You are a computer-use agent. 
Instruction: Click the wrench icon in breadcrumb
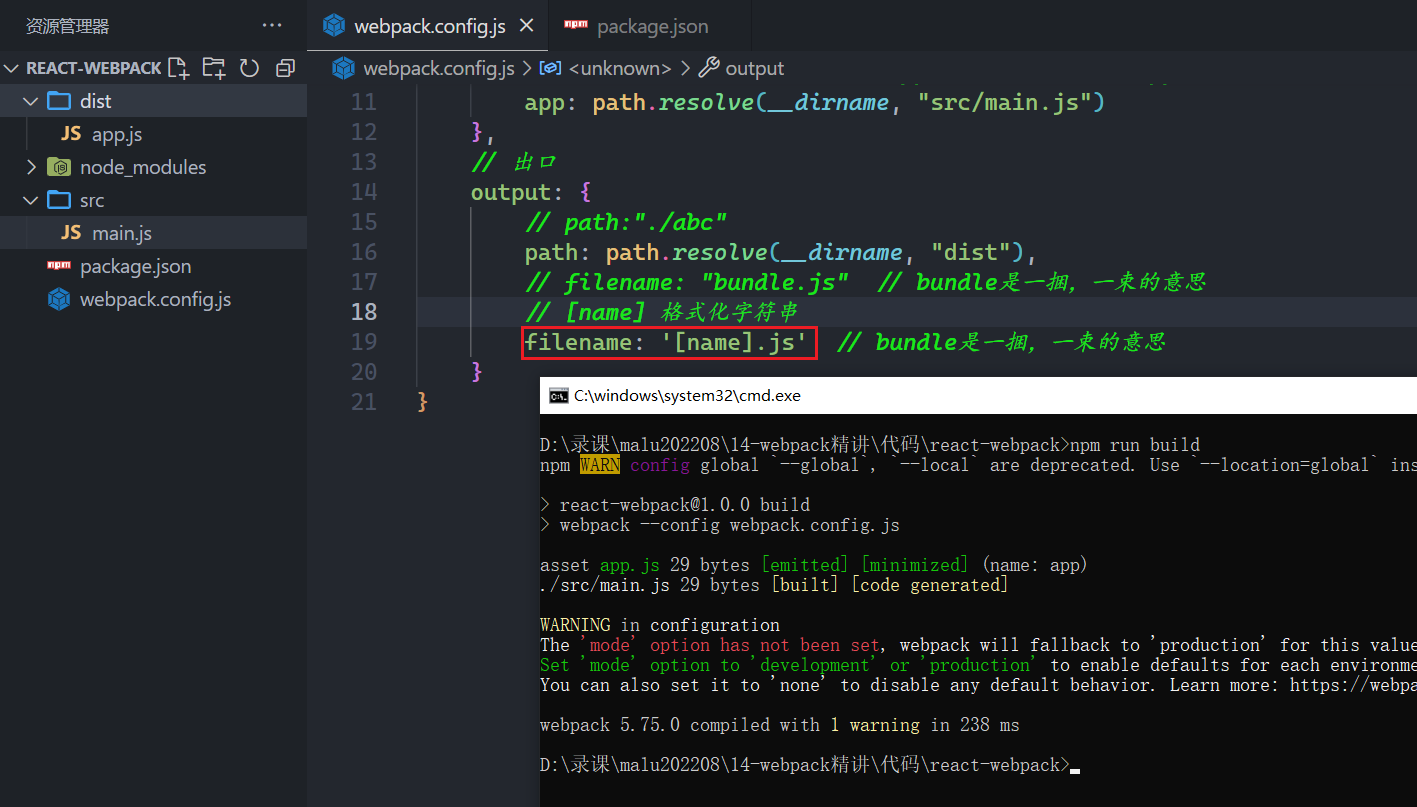point(709,68)
